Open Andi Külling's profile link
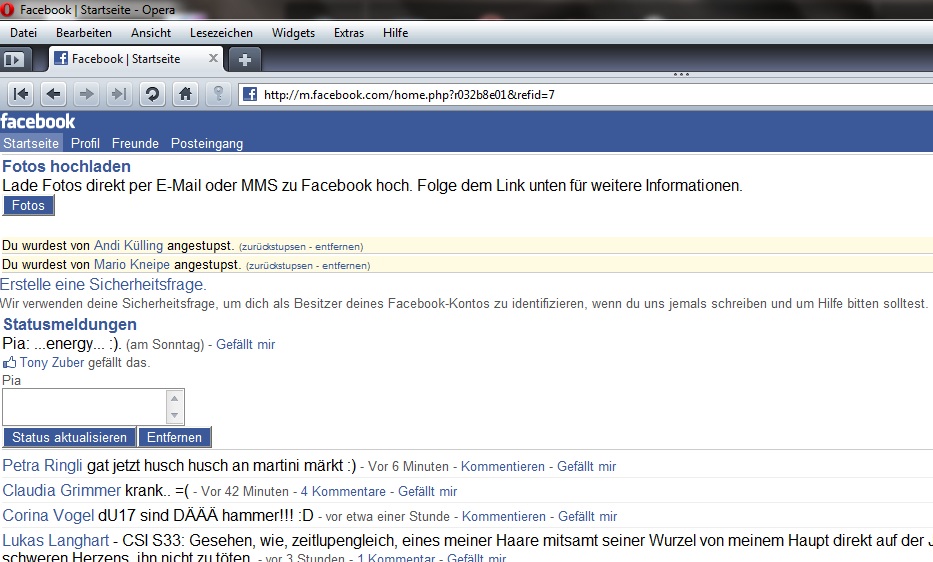 (129, 245)
